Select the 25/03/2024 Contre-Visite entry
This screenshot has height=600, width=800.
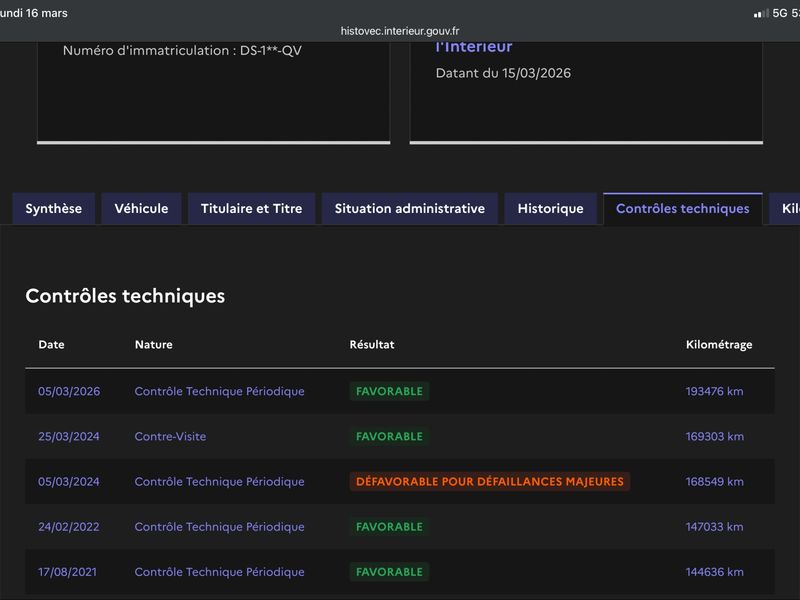[170, 437]
